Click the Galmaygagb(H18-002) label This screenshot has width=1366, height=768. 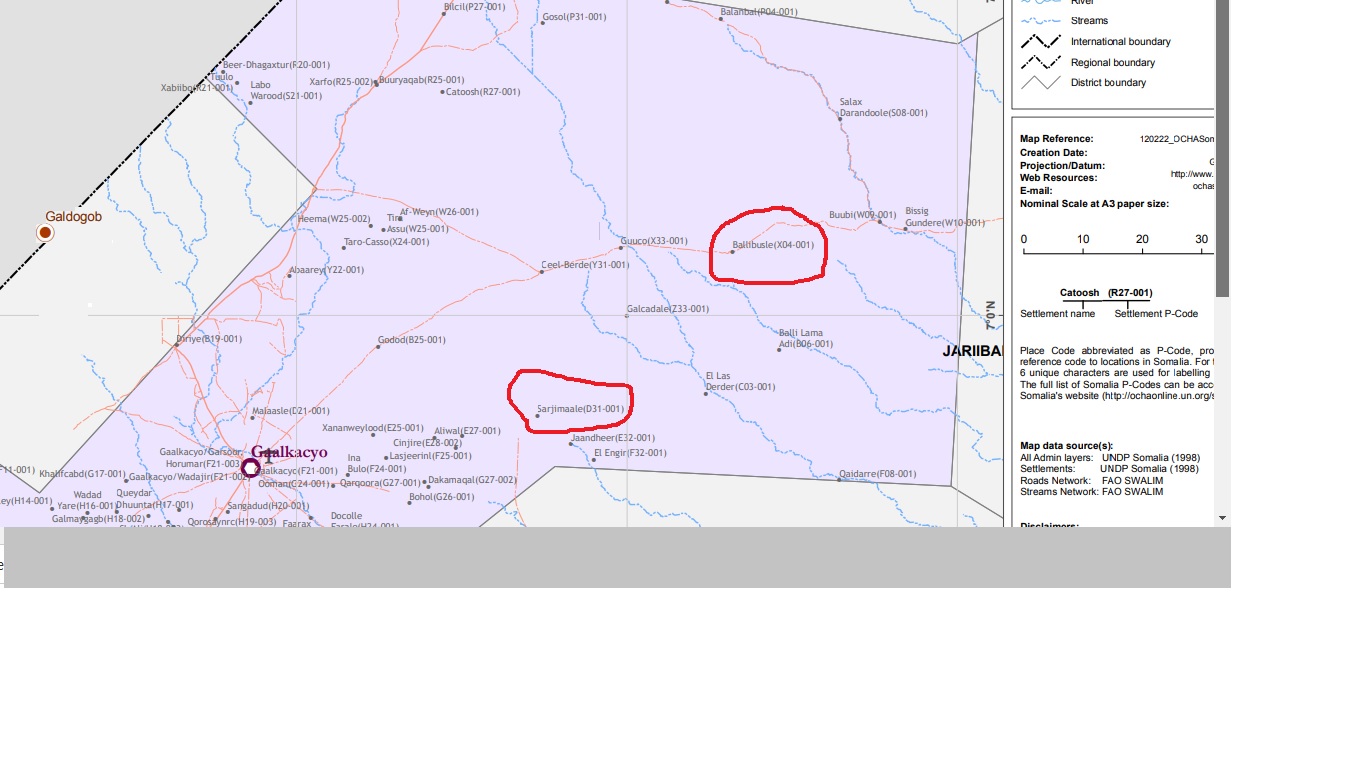click(x=98, y=519)
